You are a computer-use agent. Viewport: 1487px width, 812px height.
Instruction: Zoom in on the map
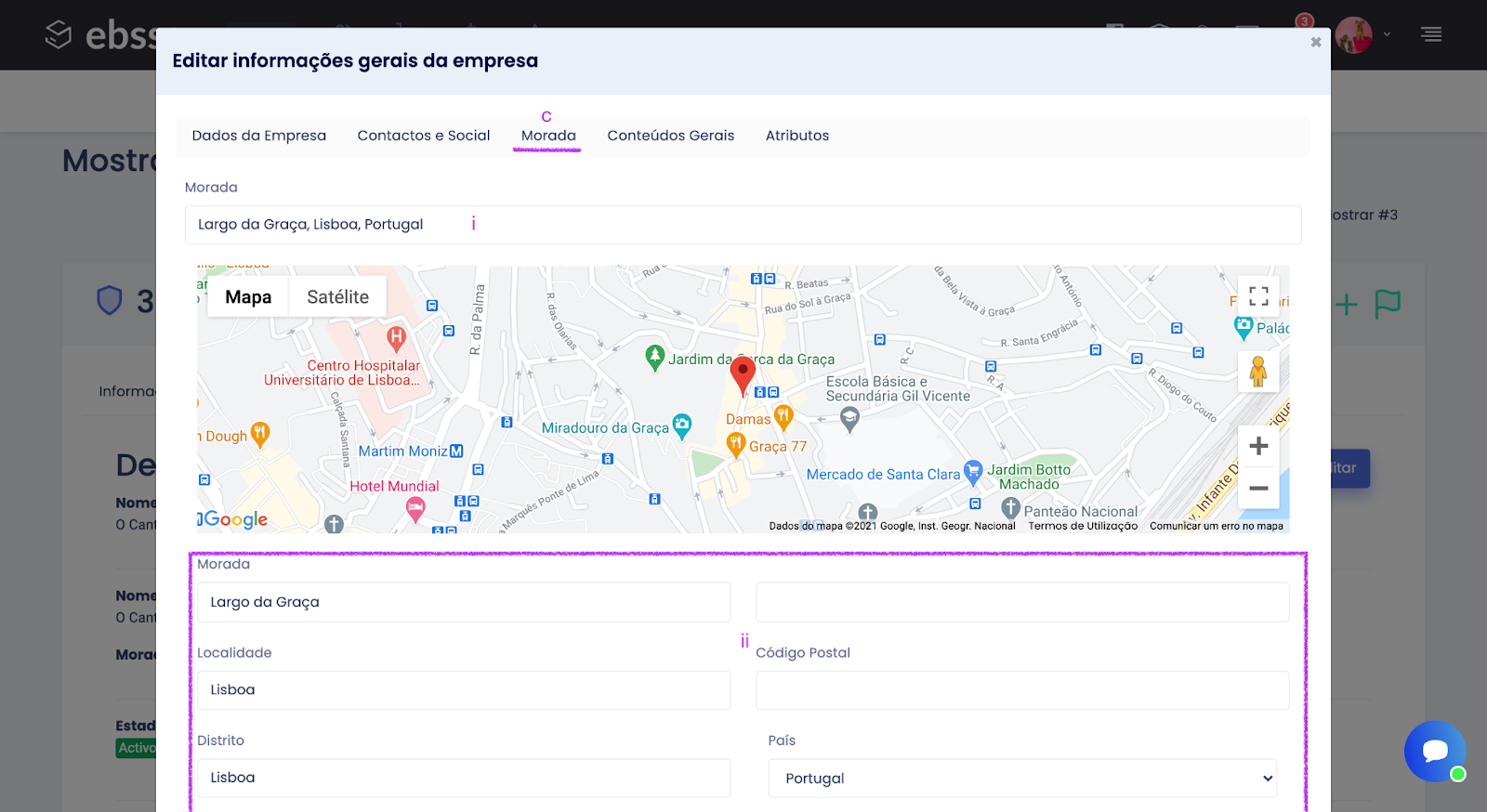(x=1258, y=446)
